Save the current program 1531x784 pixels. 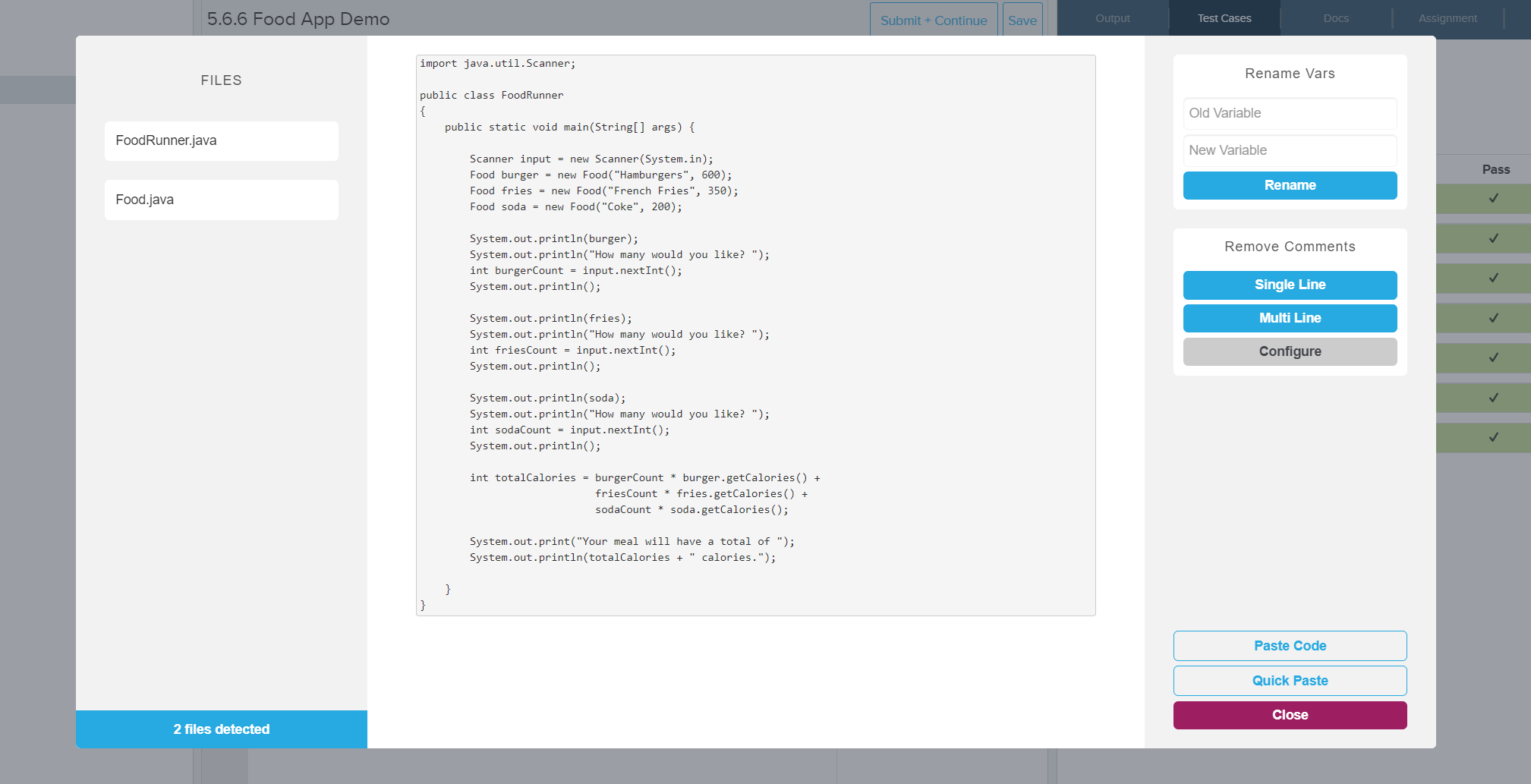pyautogui.click(x=1022, y=20)
